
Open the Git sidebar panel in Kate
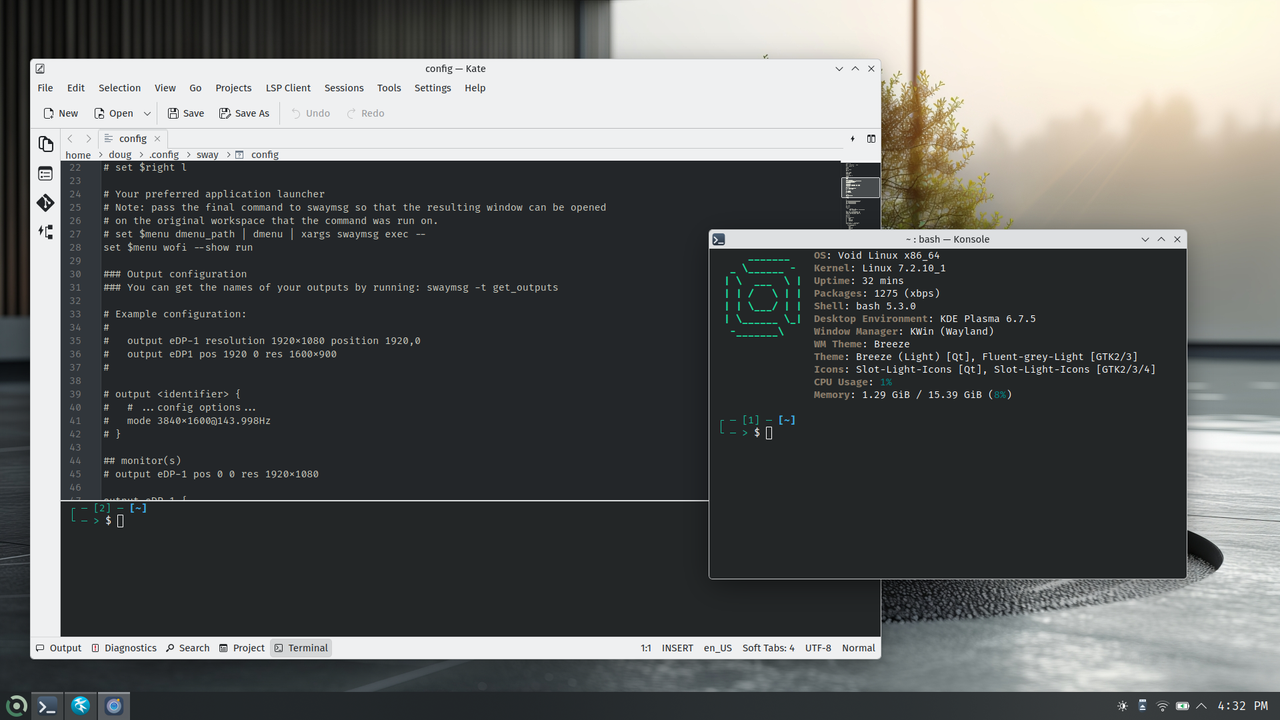point(45,203)
